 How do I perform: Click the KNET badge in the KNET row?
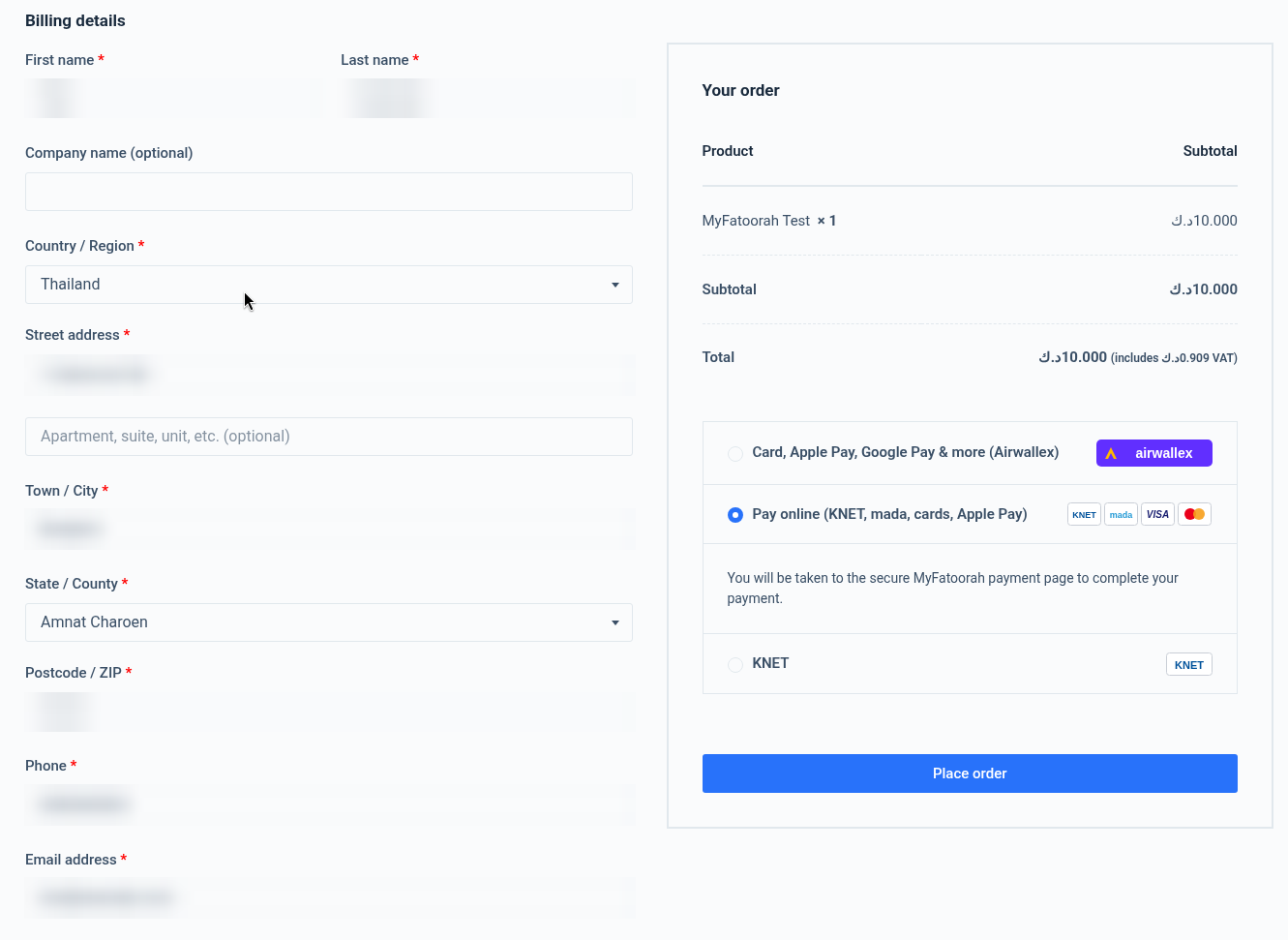click(1188, 665)
